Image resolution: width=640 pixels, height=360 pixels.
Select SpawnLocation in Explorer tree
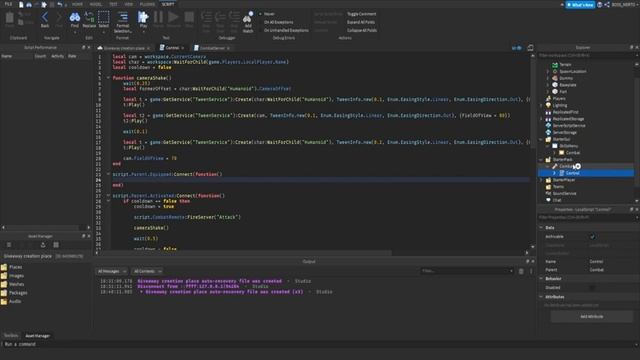click(x=573, y=71)
